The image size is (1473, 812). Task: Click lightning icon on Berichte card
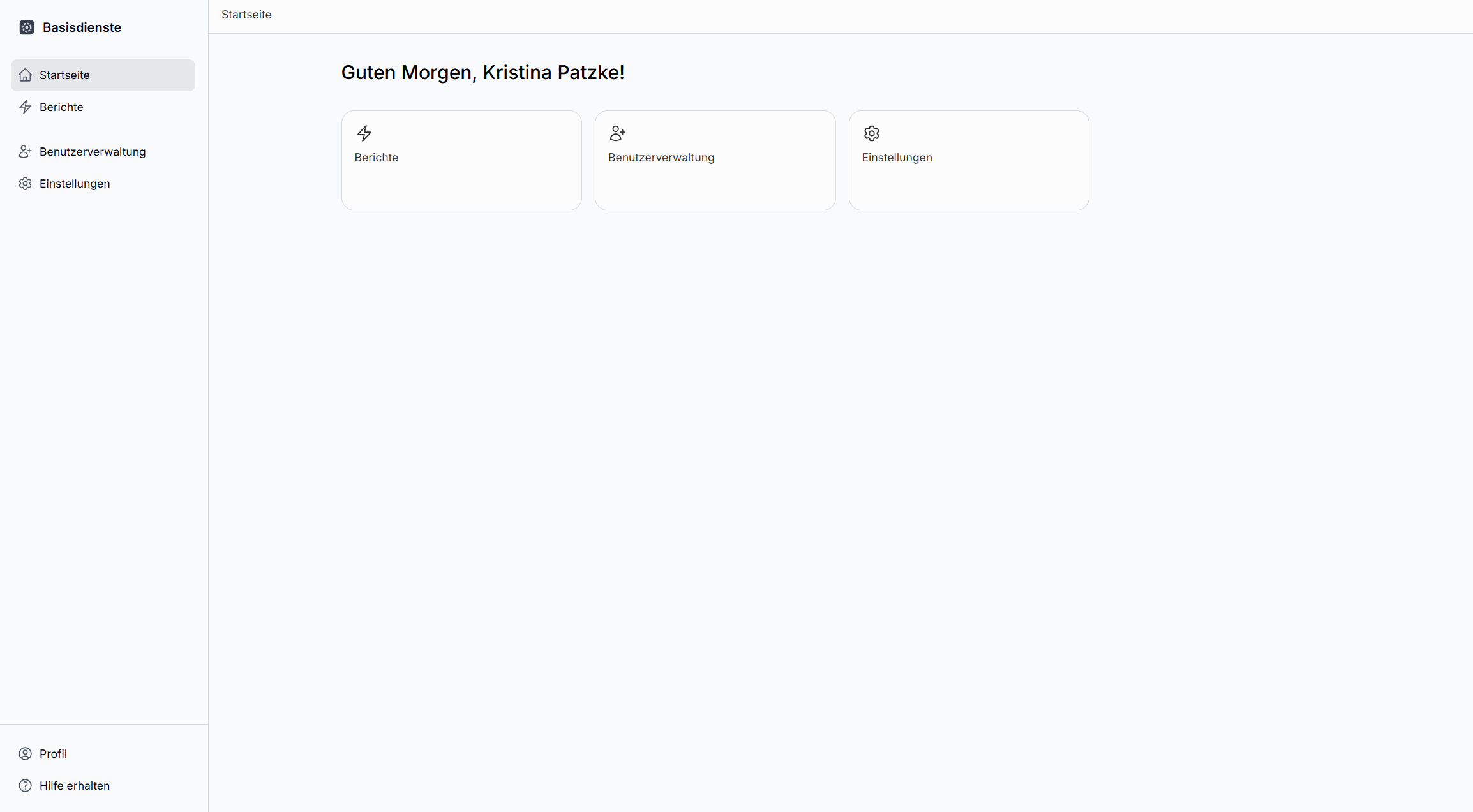(364, 133)
